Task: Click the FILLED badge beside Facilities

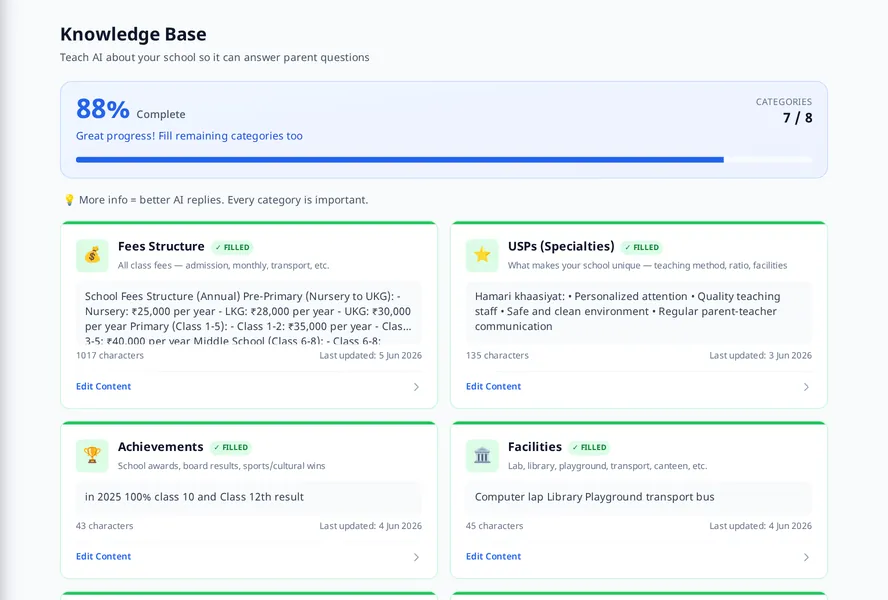Action: (589, 448)
